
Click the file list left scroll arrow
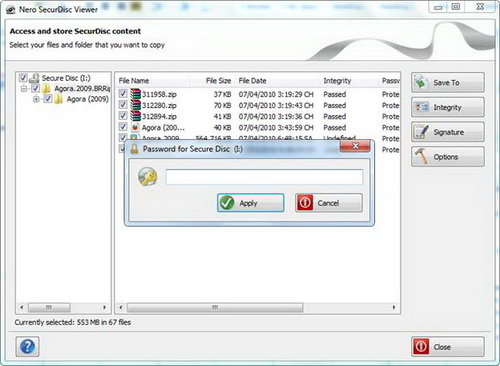pos(121,307)
